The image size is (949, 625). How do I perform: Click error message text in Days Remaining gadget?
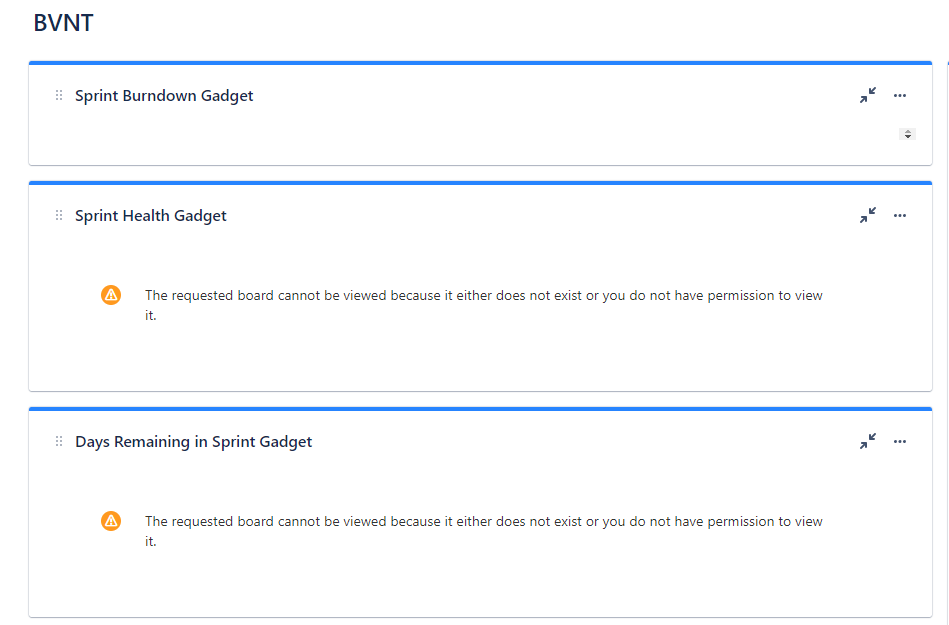484,531
